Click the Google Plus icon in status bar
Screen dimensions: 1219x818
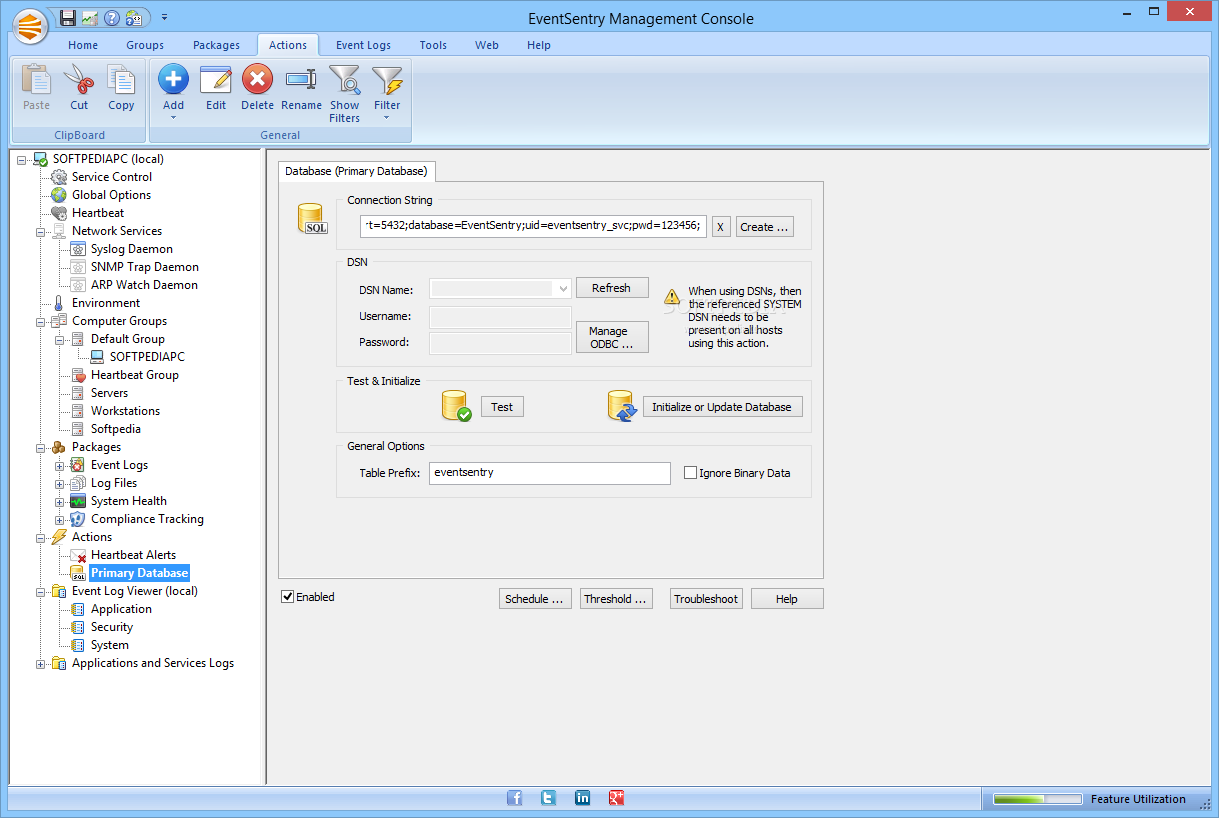(x=616, y=798)
